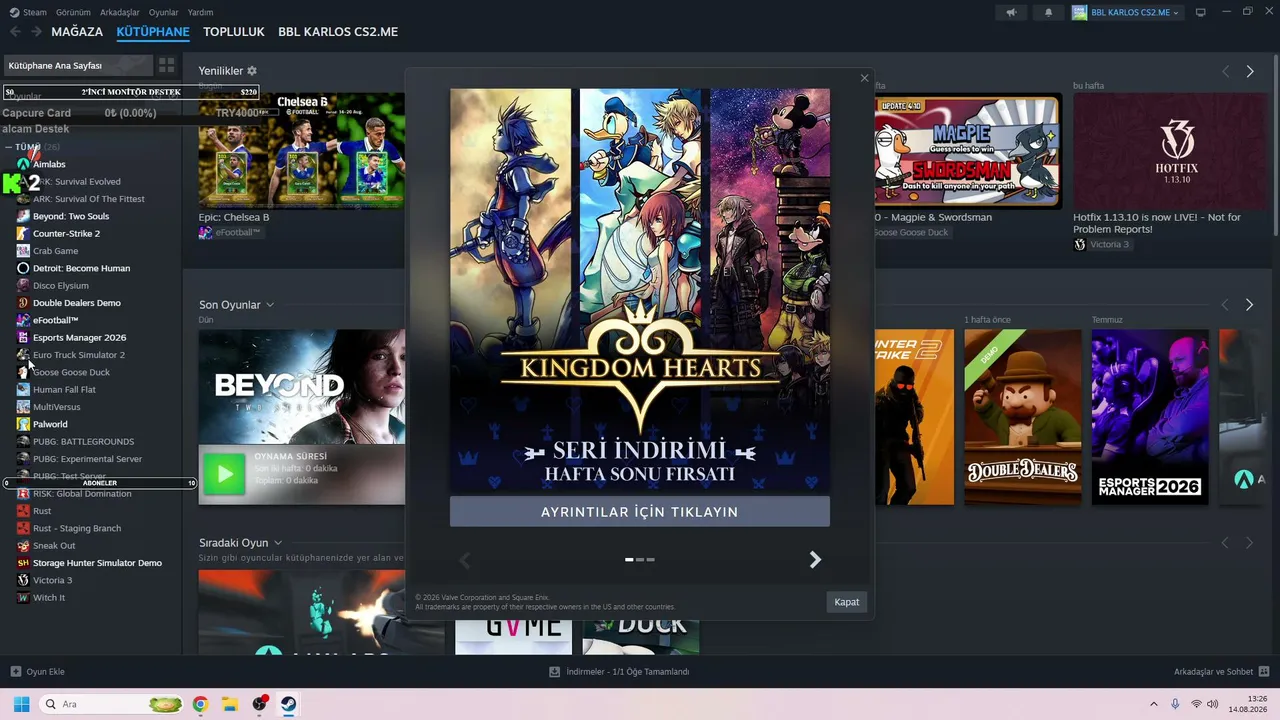Image resolution: width=1280 pixels, height=720 pixels.
Task: Open the Yardım menu
Action: tap(201, 12)
